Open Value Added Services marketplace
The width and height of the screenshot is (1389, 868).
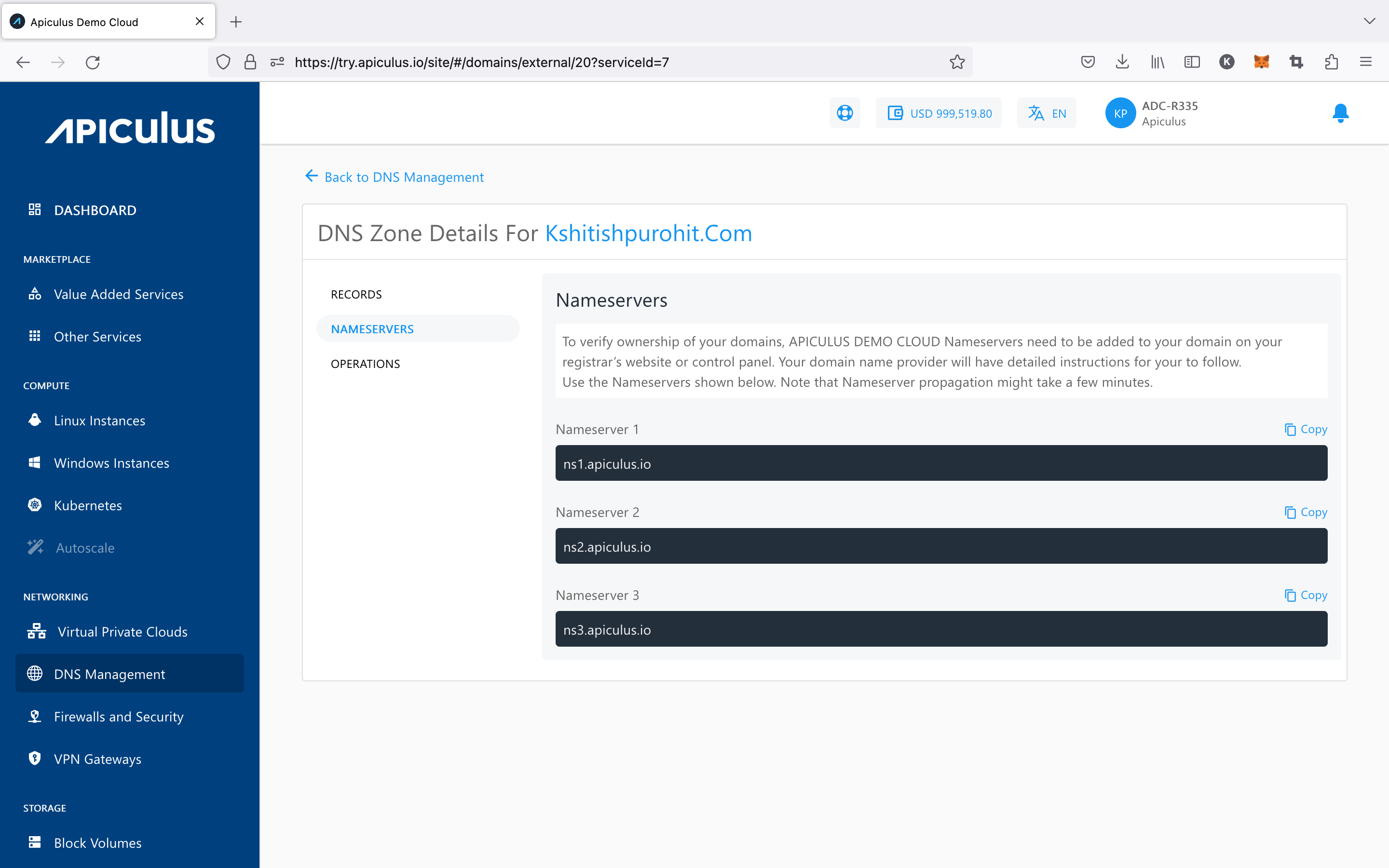(119, 294)
